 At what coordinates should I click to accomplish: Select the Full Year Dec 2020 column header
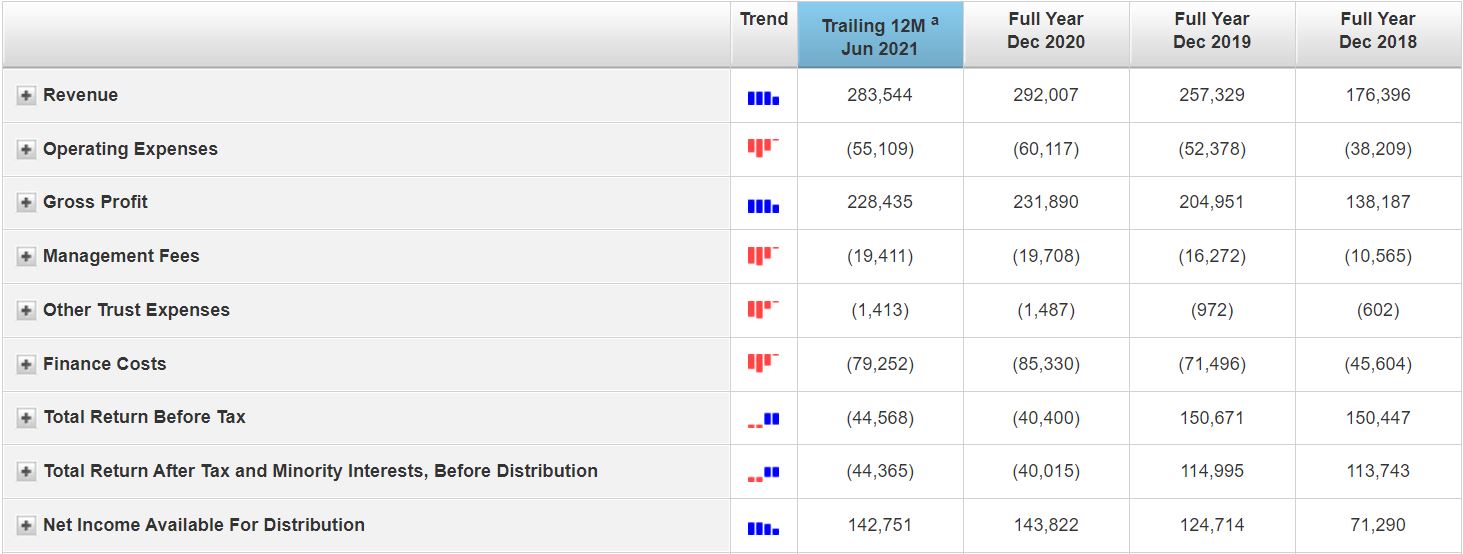(1046, 31)
